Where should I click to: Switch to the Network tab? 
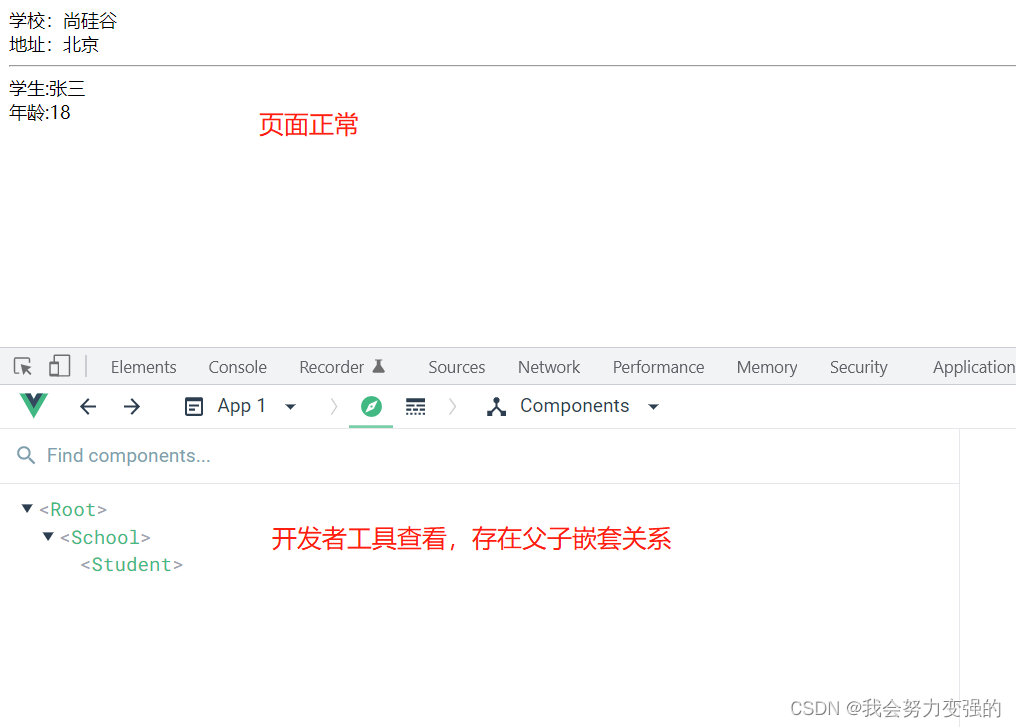[548, 366]
